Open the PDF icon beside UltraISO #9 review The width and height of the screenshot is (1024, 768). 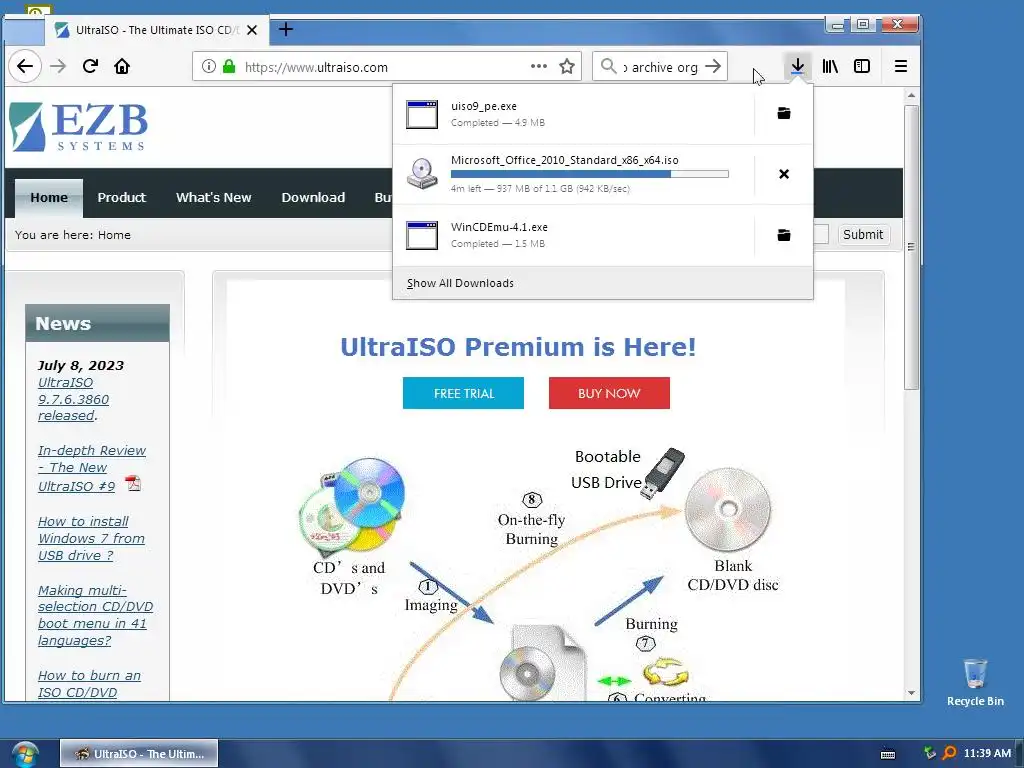[133, 484]
